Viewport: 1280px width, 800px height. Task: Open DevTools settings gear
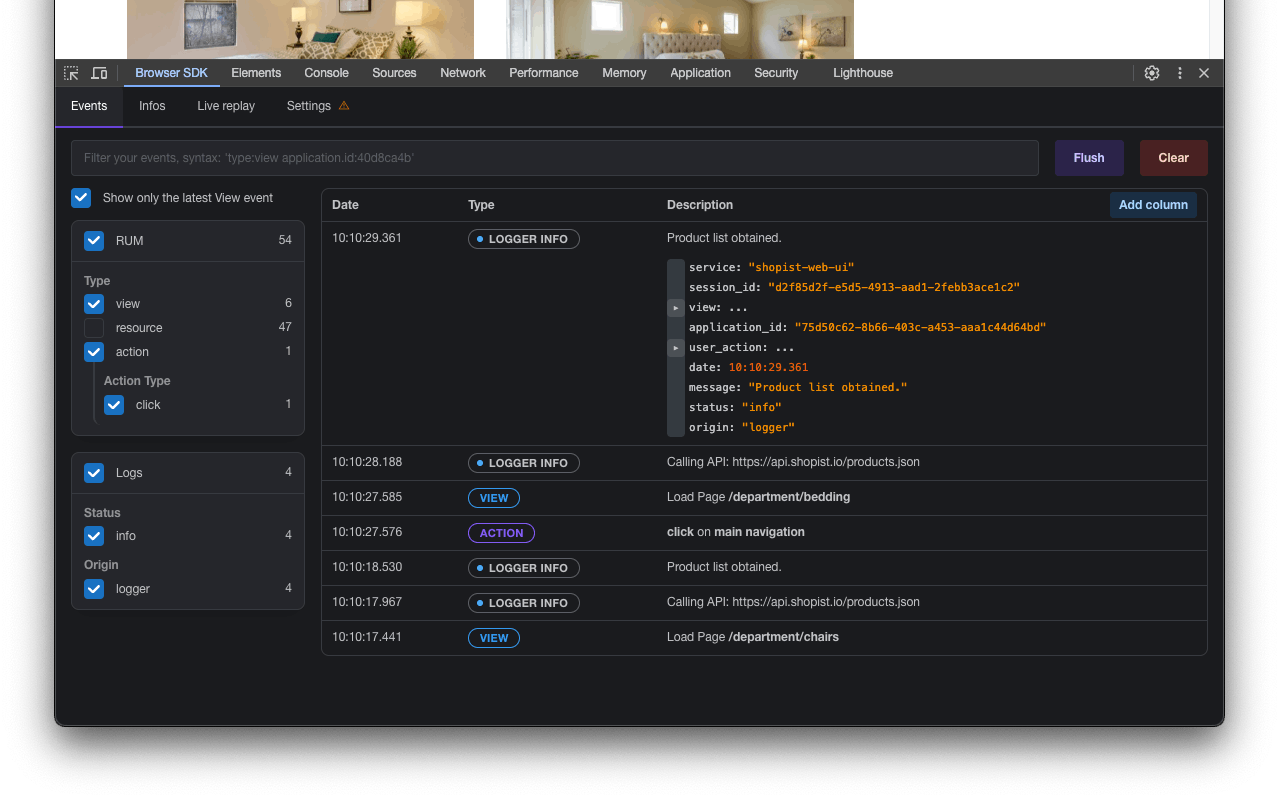tap(1151, 73)
